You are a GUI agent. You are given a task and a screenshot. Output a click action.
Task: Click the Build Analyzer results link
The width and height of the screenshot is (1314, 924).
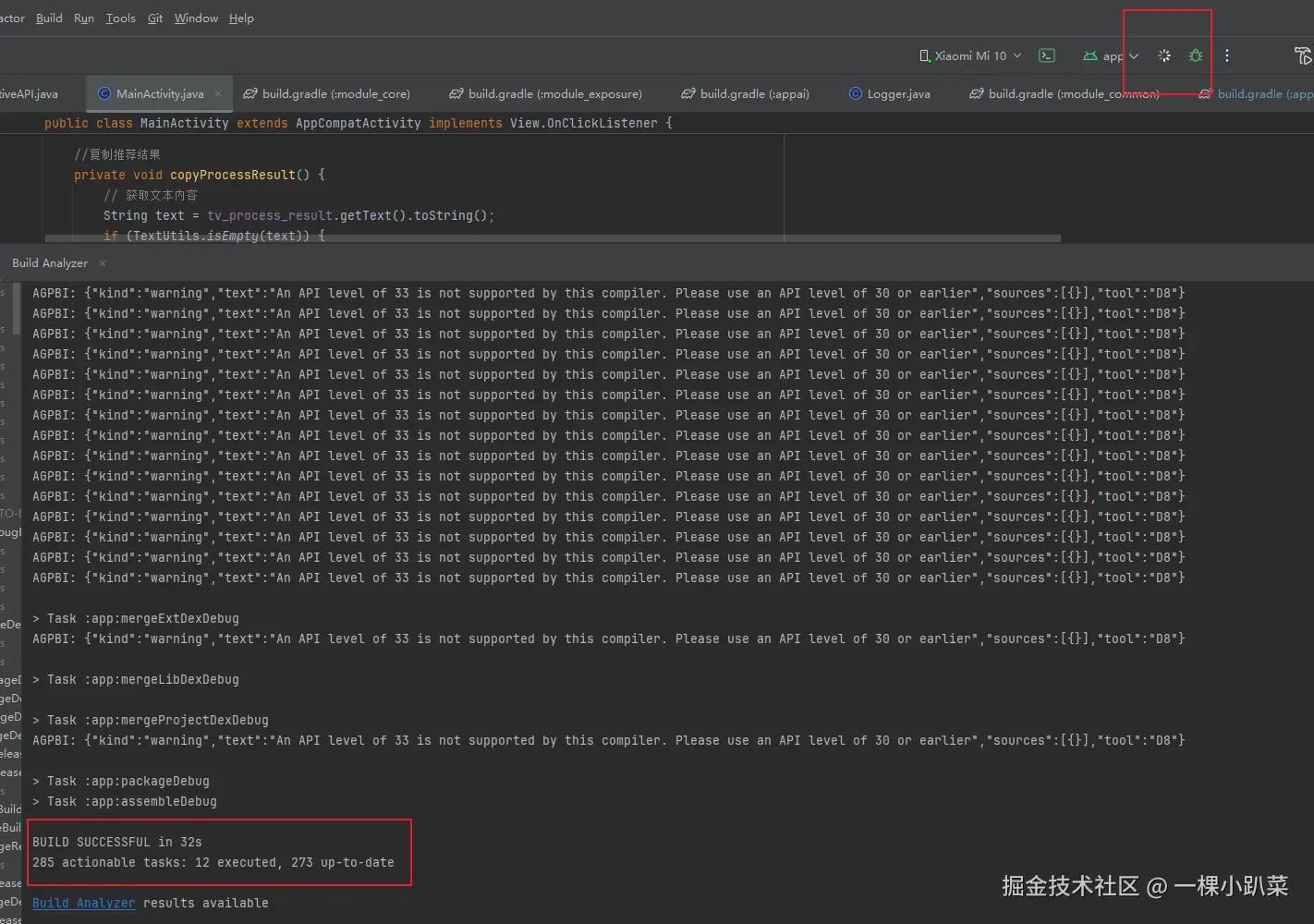coord(83,903)
